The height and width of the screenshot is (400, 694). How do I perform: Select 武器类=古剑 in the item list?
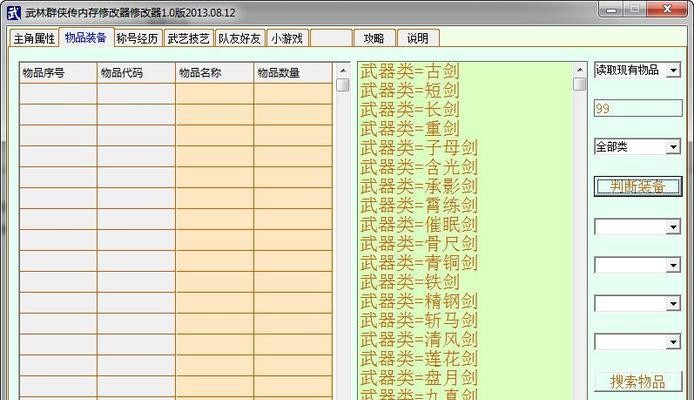click(400, 72)
